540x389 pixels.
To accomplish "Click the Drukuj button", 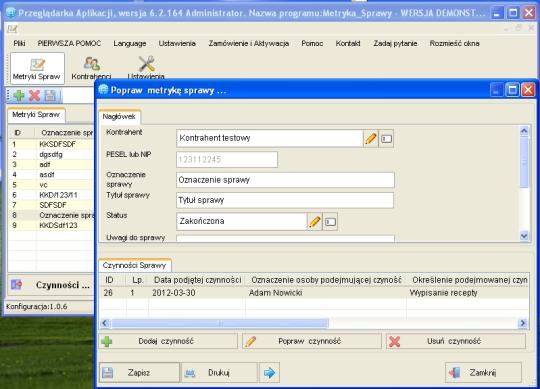I will 219,372.
